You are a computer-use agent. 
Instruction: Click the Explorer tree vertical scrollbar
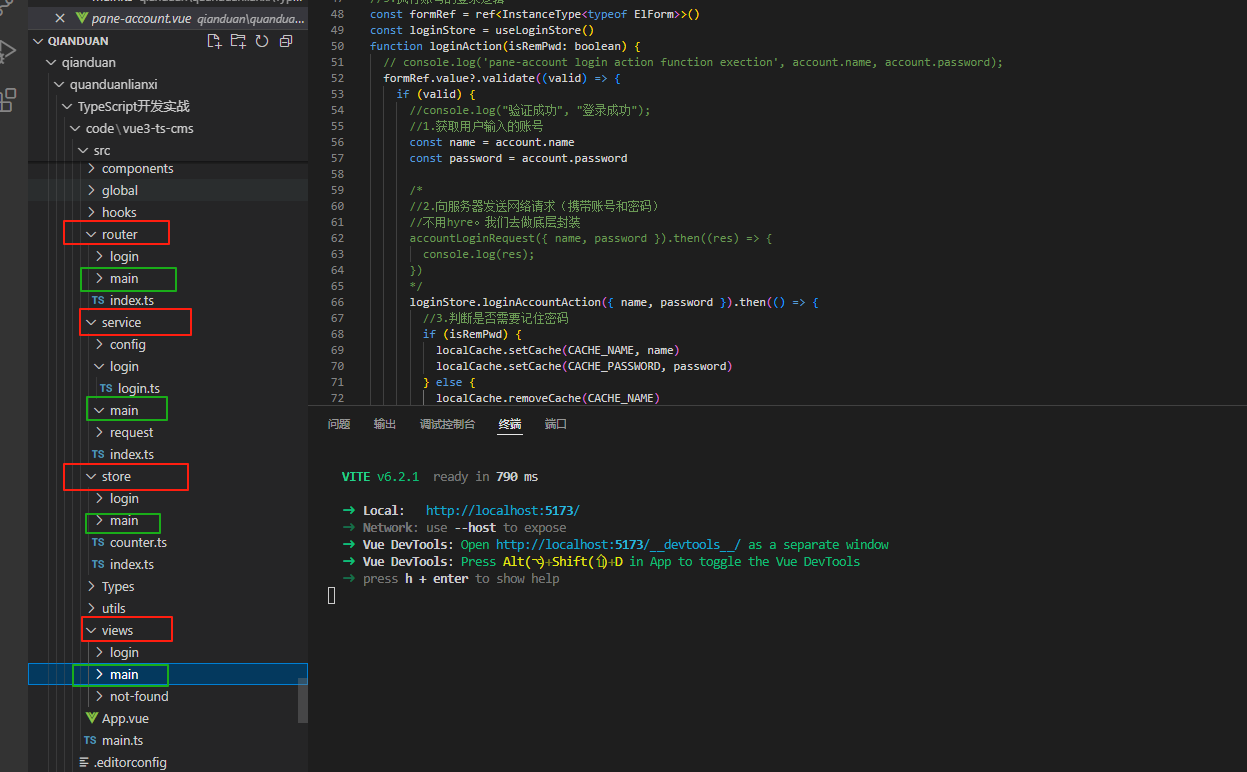pyautogui.click(x=303, y=700)
